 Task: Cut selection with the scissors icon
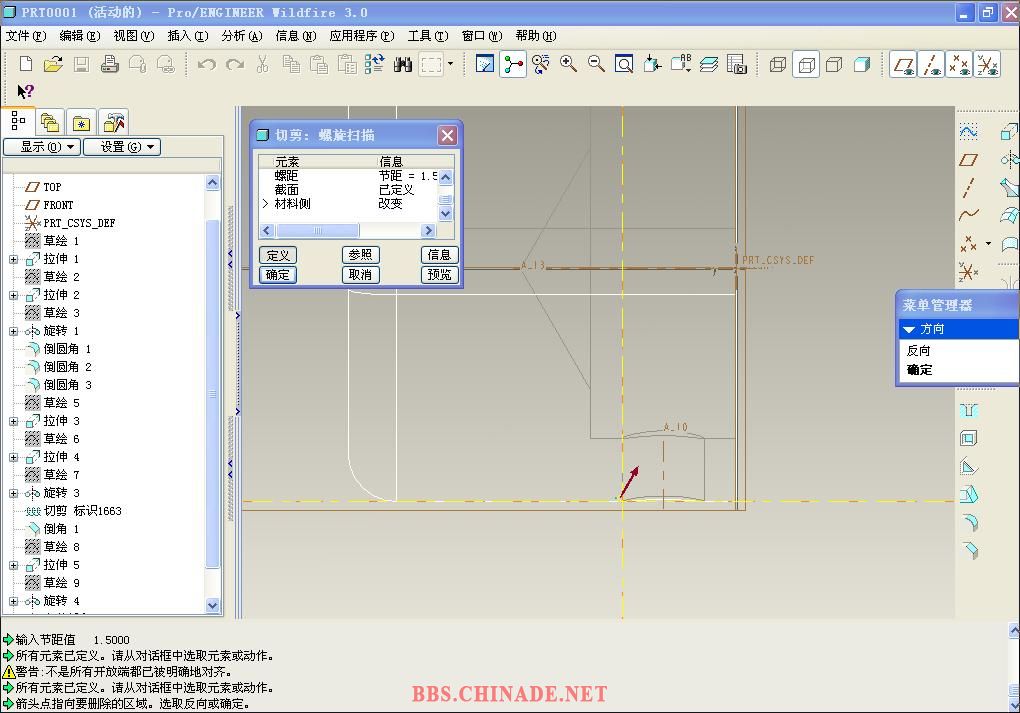[263, 64]
